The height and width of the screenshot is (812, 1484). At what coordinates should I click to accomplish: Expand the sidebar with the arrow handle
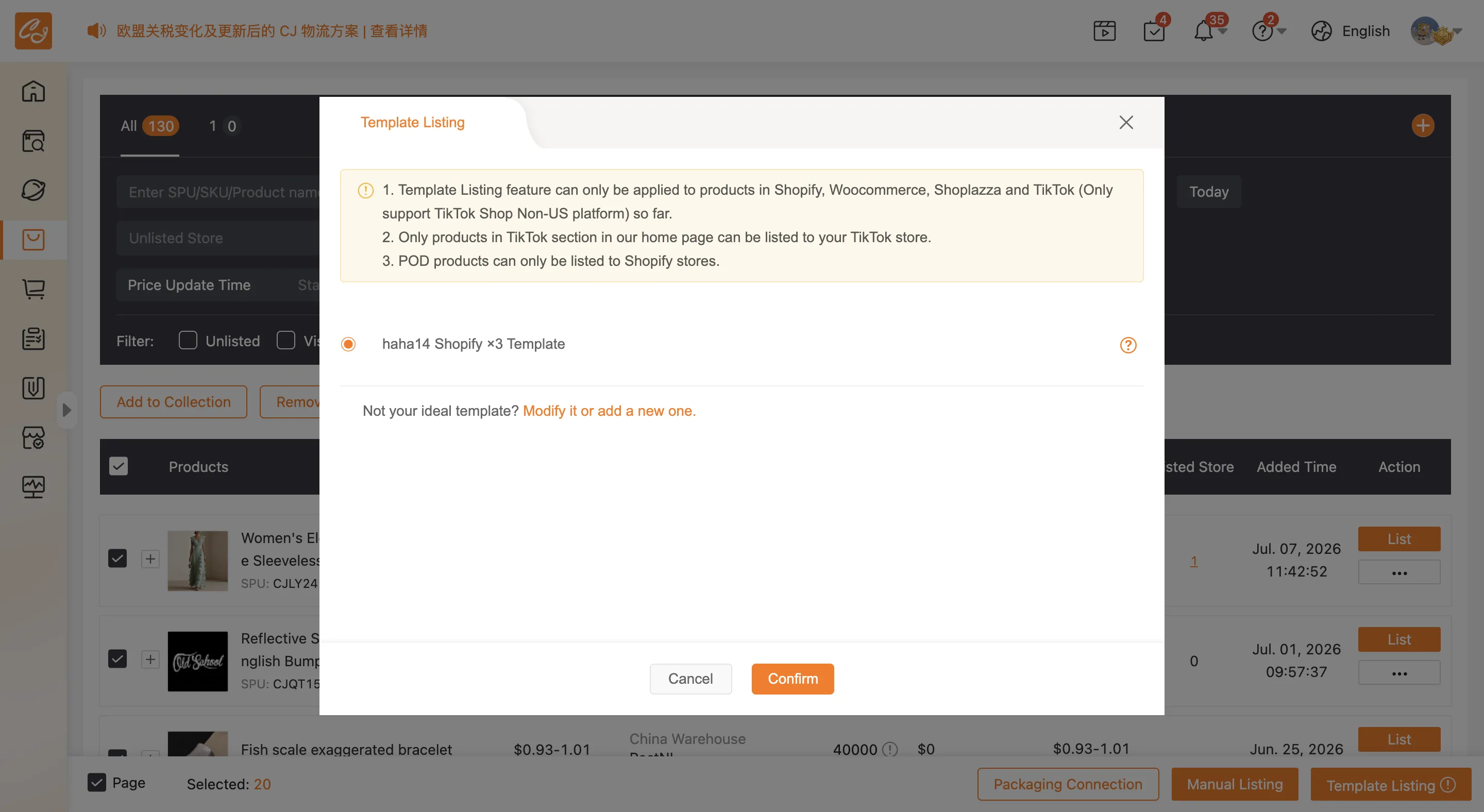[66, 410]
